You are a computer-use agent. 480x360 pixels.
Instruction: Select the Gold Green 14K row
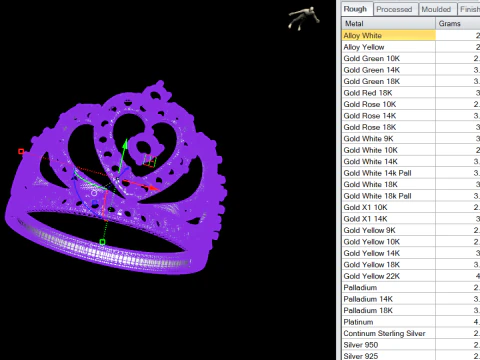[411, 70]
